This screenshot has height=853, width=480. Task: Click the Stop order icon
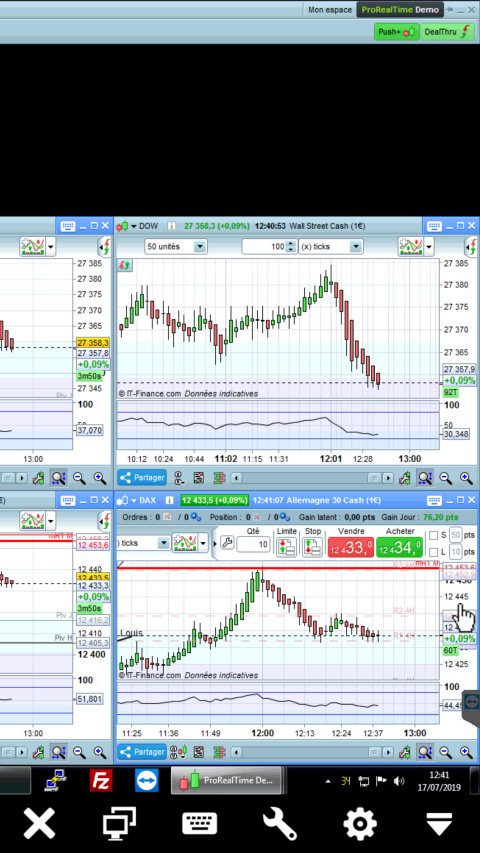click(x=312, y=546)
